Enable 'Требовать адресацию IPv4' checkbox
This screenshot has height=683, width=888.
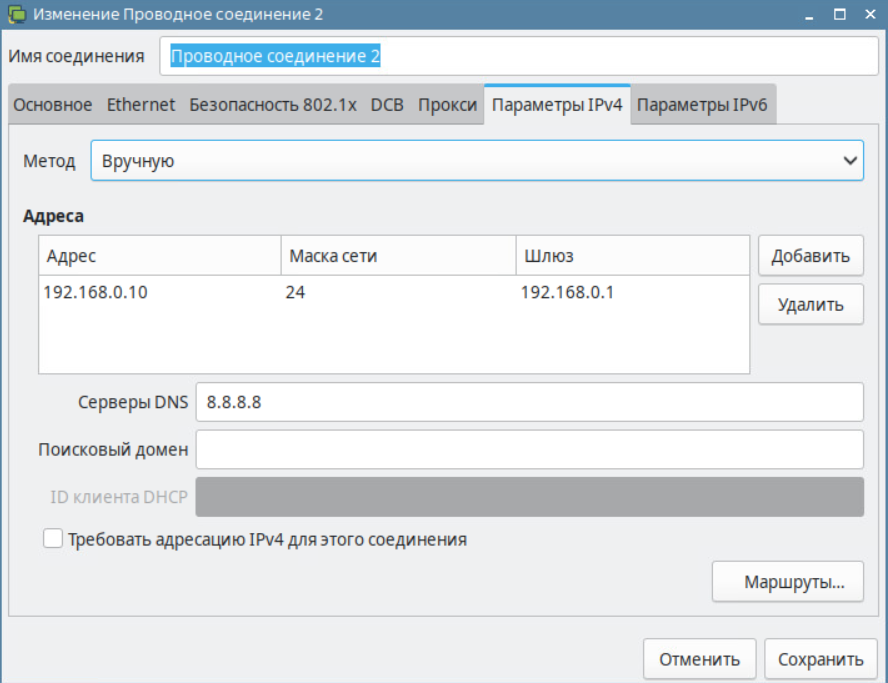[x=53, y=539]
